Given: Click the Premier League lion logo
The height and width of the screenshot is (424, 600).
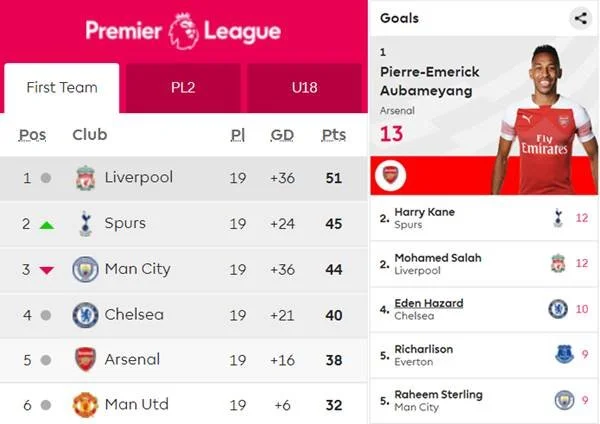Looking at the screenshot, I should pos(184,31).
